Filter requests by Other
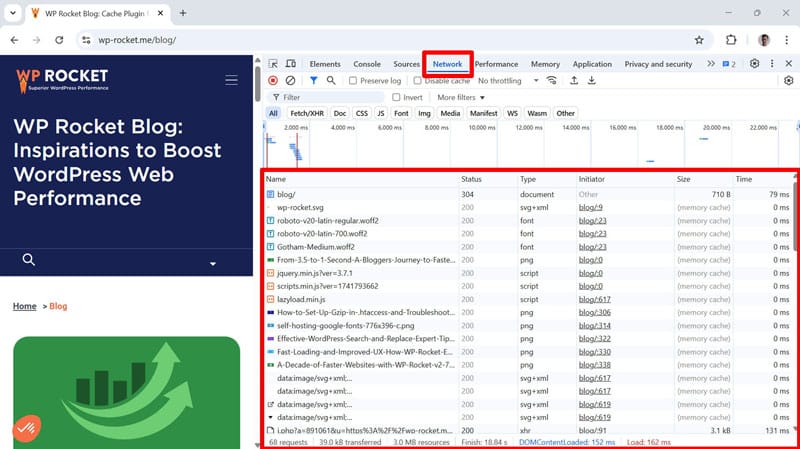Image resolution: width=800 pixels, height=449 pixels. 565,113
